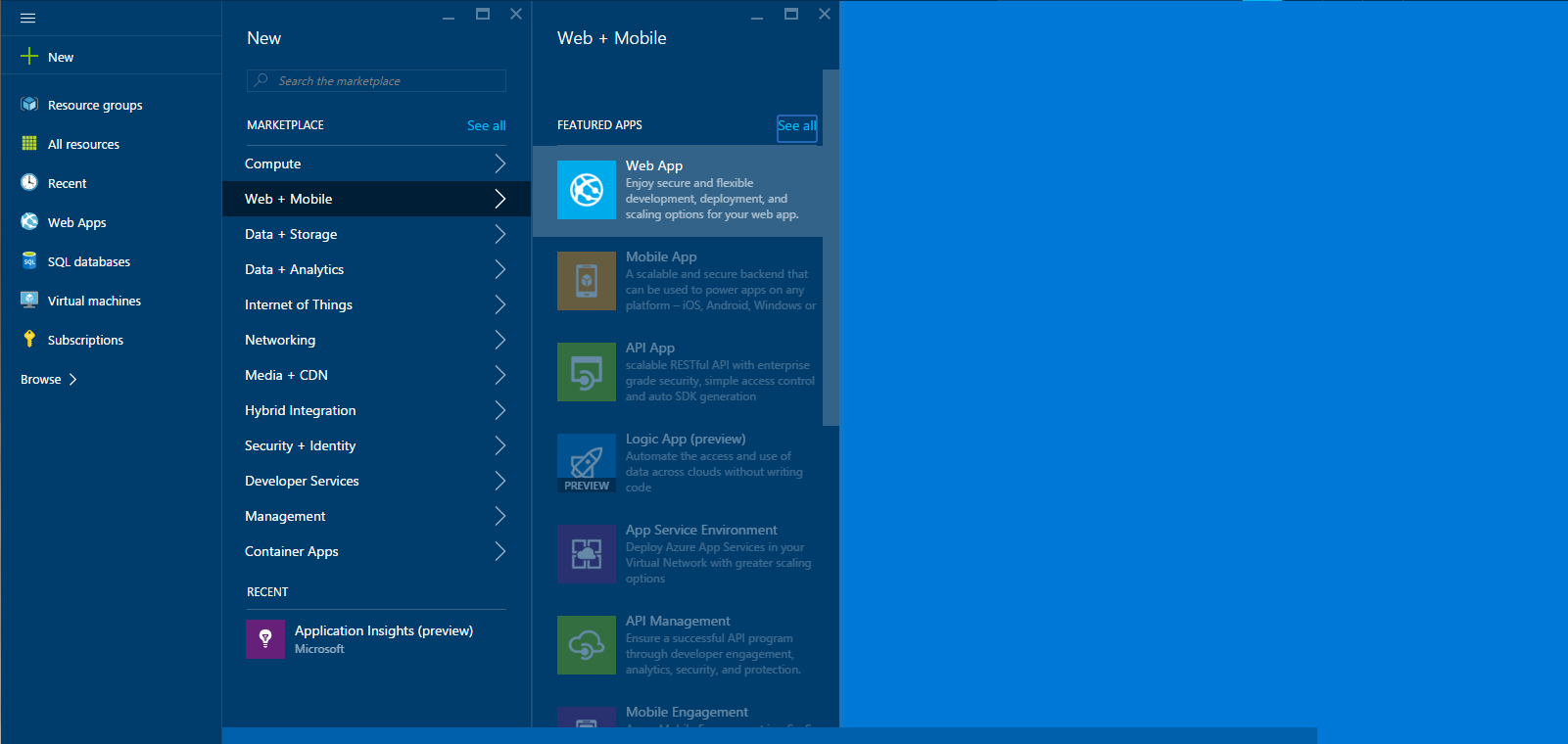Click the Mobile App tile icon

tap(587, 281)
